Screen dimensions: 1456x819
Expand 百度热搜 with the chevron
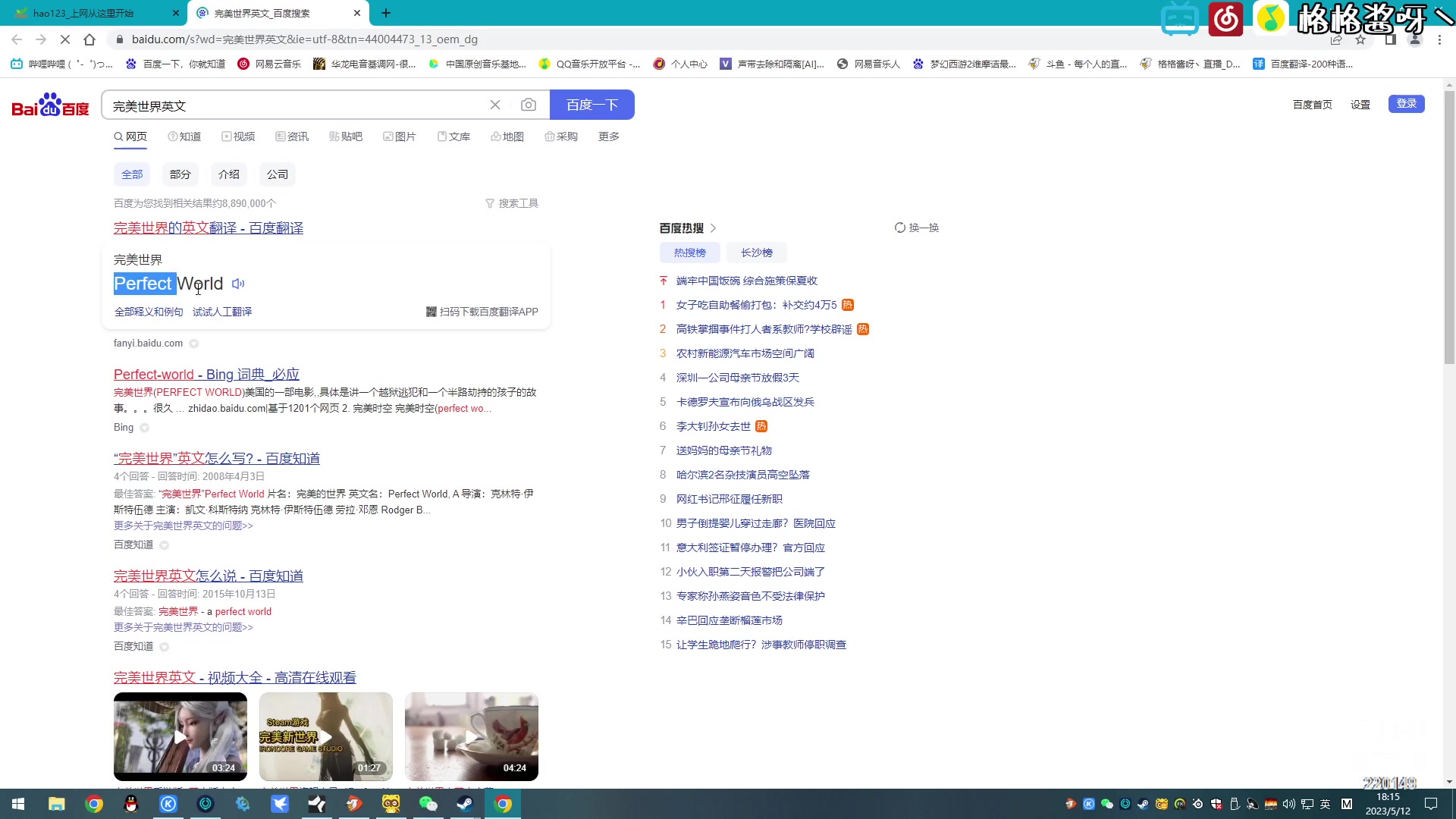coord(714,228)
